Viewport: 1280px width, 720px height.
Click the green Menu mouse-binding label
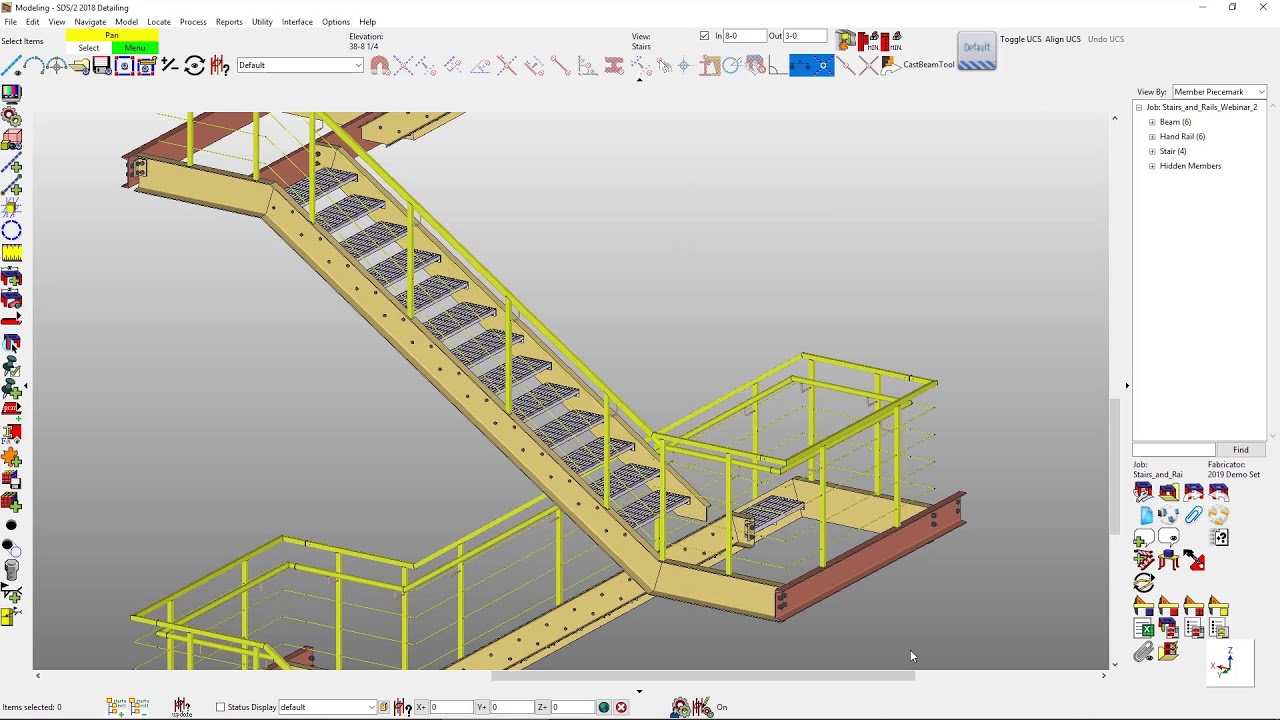135,48
